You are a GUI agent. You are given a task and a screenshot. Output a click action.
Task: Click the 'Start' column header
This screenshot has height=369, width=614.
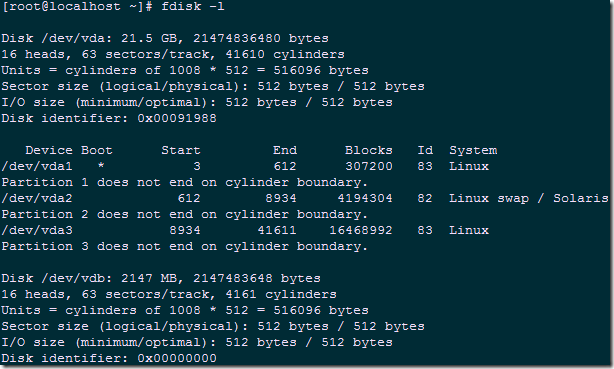coord(181,150)
